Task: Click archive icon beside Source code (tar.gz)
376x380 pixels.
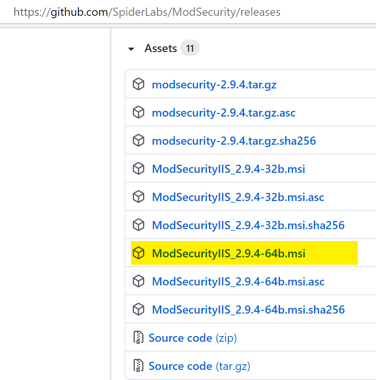Action: (138, 366)
